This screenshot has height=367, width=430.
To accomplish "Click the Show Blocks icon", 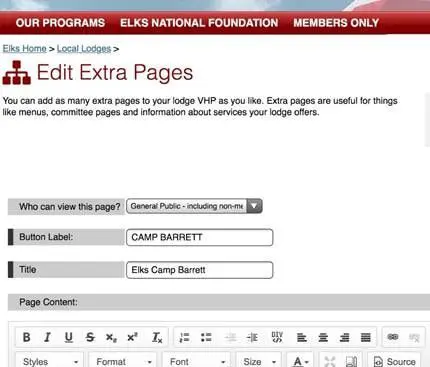I will tap(351, 361).
